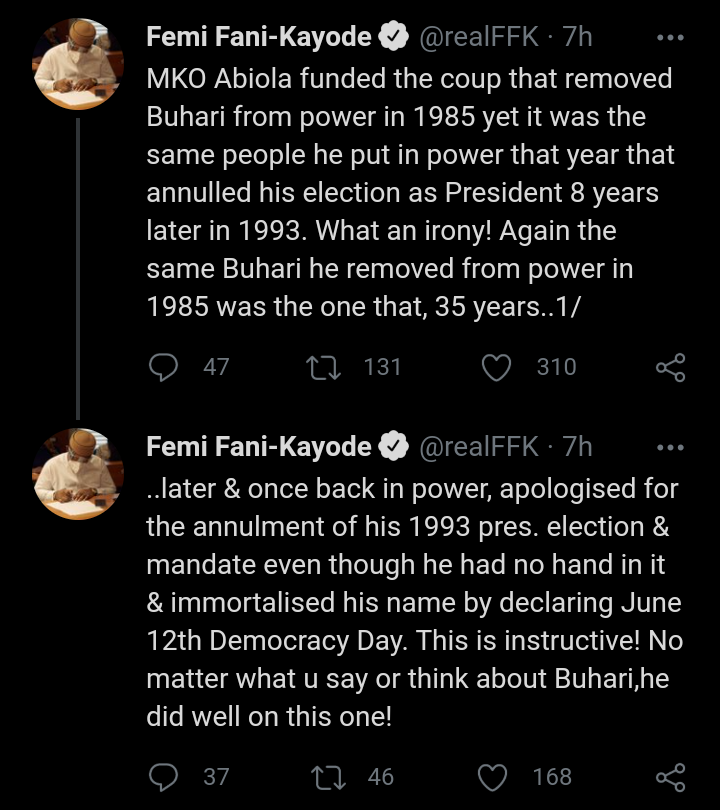Open Femi Fani-Kayode name on second tweet
Viewport: 720px width, 810px height.
click(258, 446)
